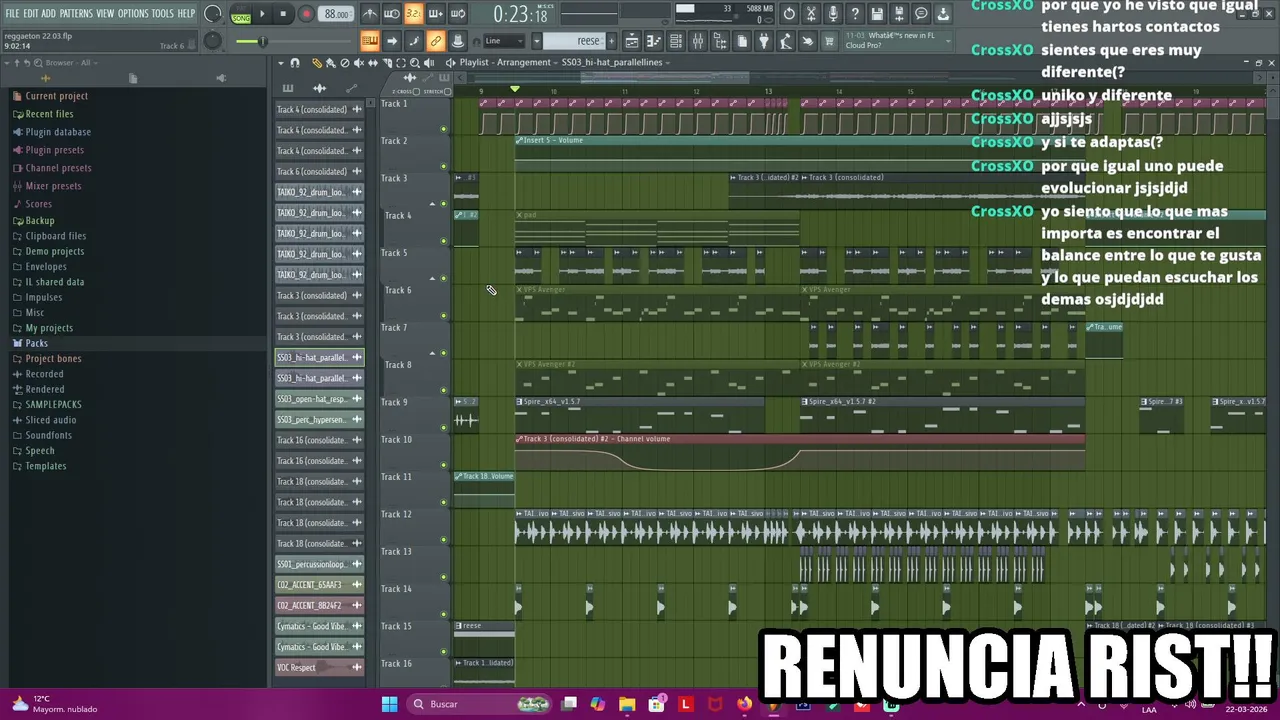
Task: Toggle the wait-for-input icon
Action: (391, 14)
